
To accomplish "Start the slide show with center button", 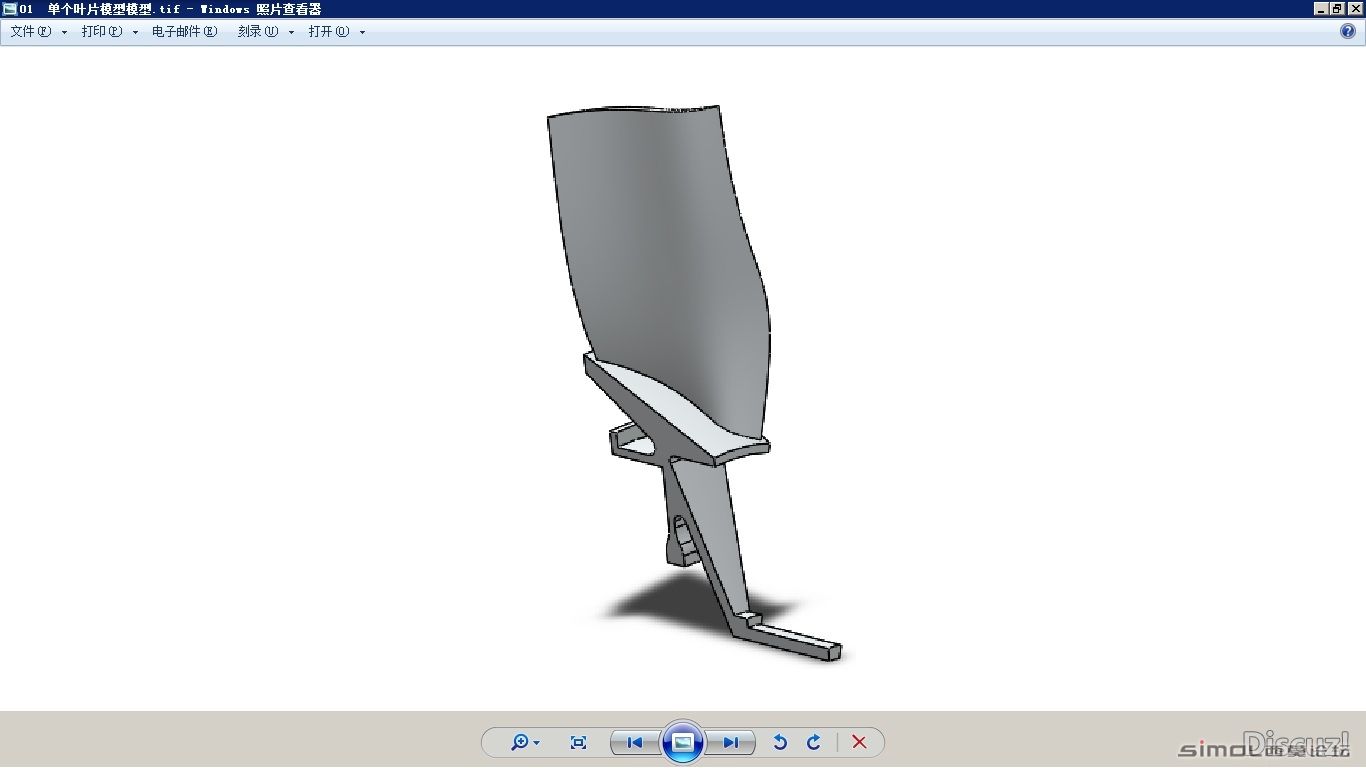I will tap(683, 742).
